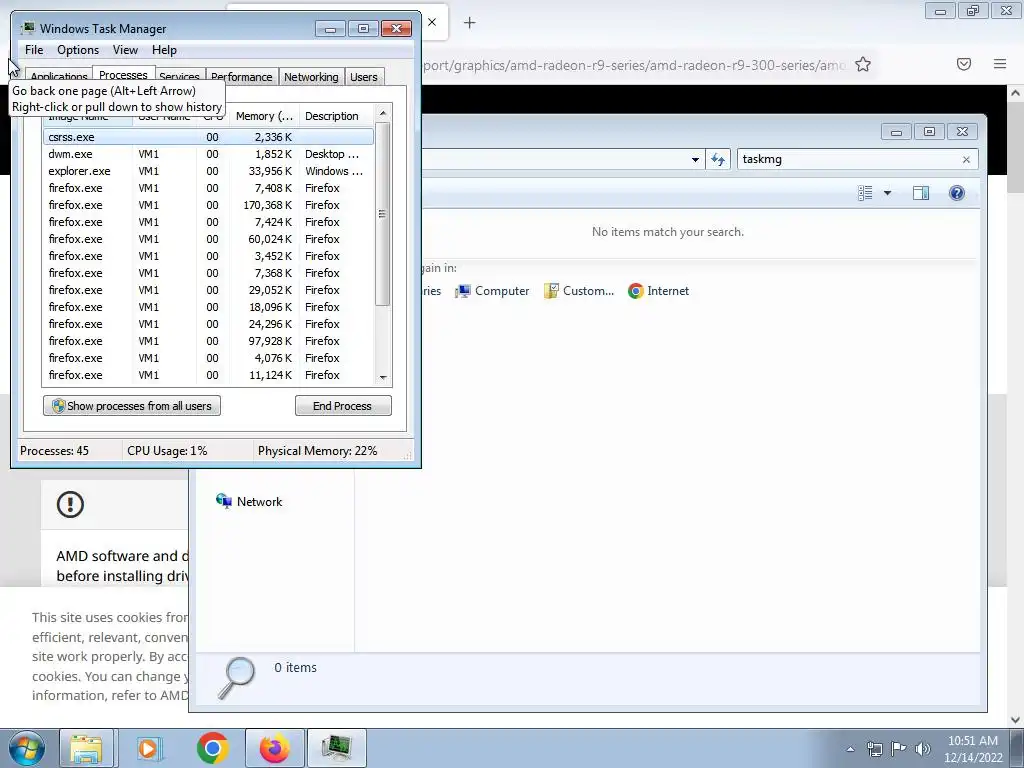Open a new Firefox tab
The image size is (1024, 768).
469,23
